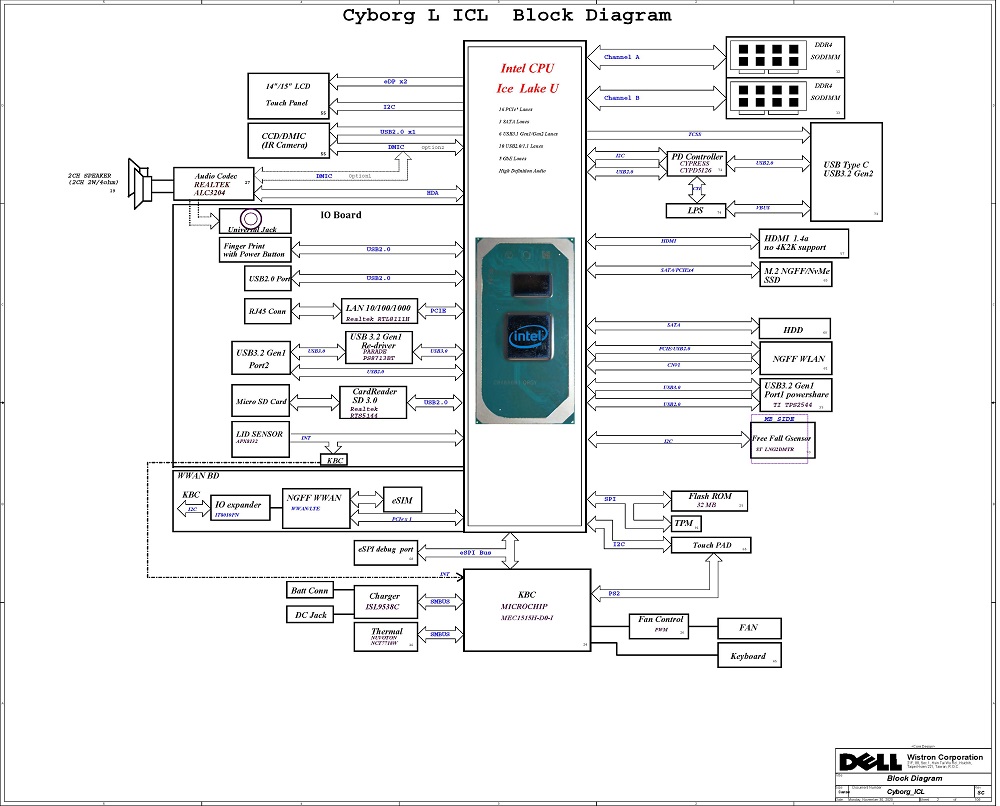Click the 'USB3.2 Gen1 Port1 powershare' block
Image resolution: width=1000 pixels, height=806 pixels.
(x=795, y=395)
